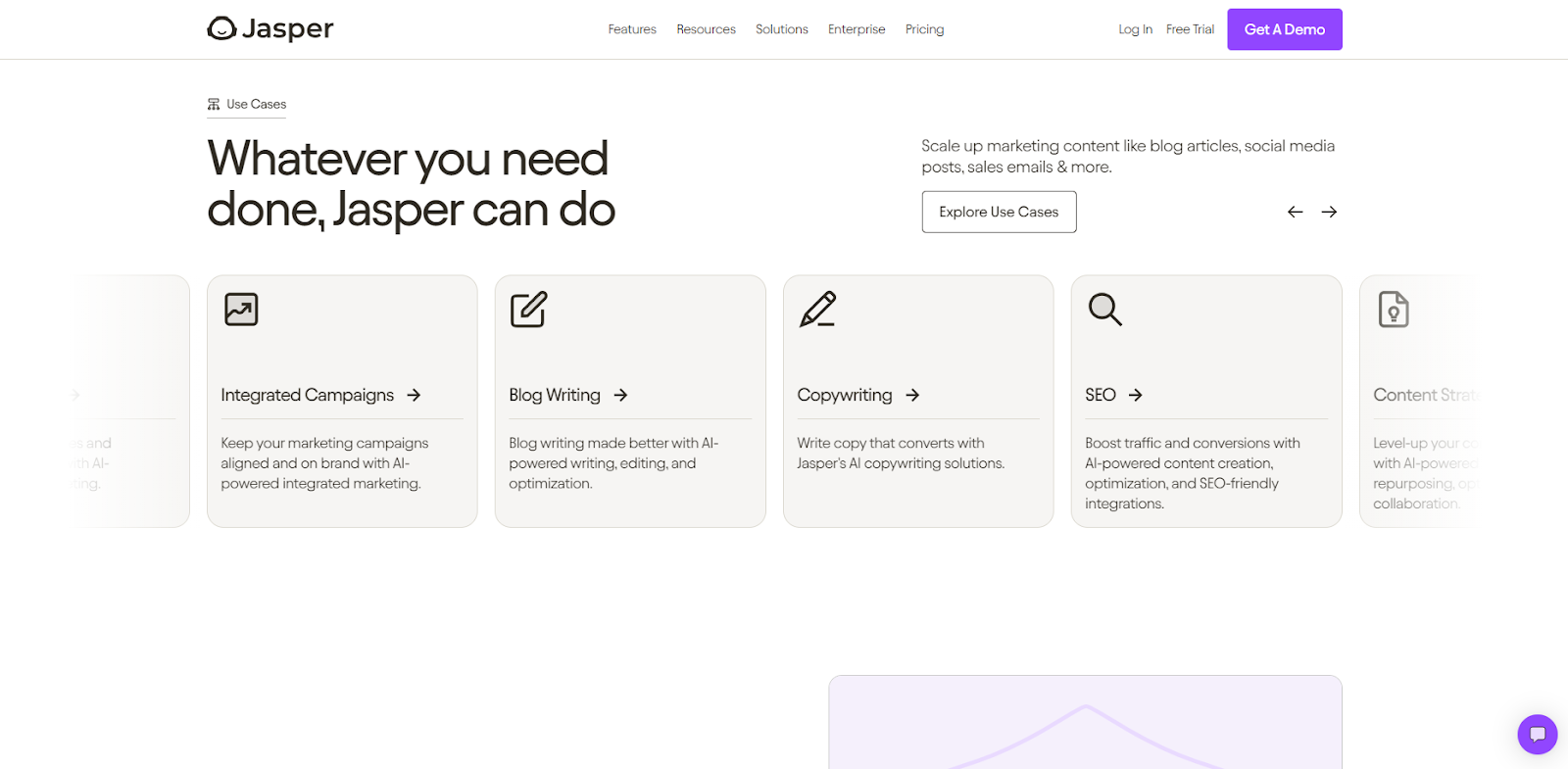This screenshot has height=769, width=1568.
Task: Open the Solutions menu
Action: pos(782,29)
